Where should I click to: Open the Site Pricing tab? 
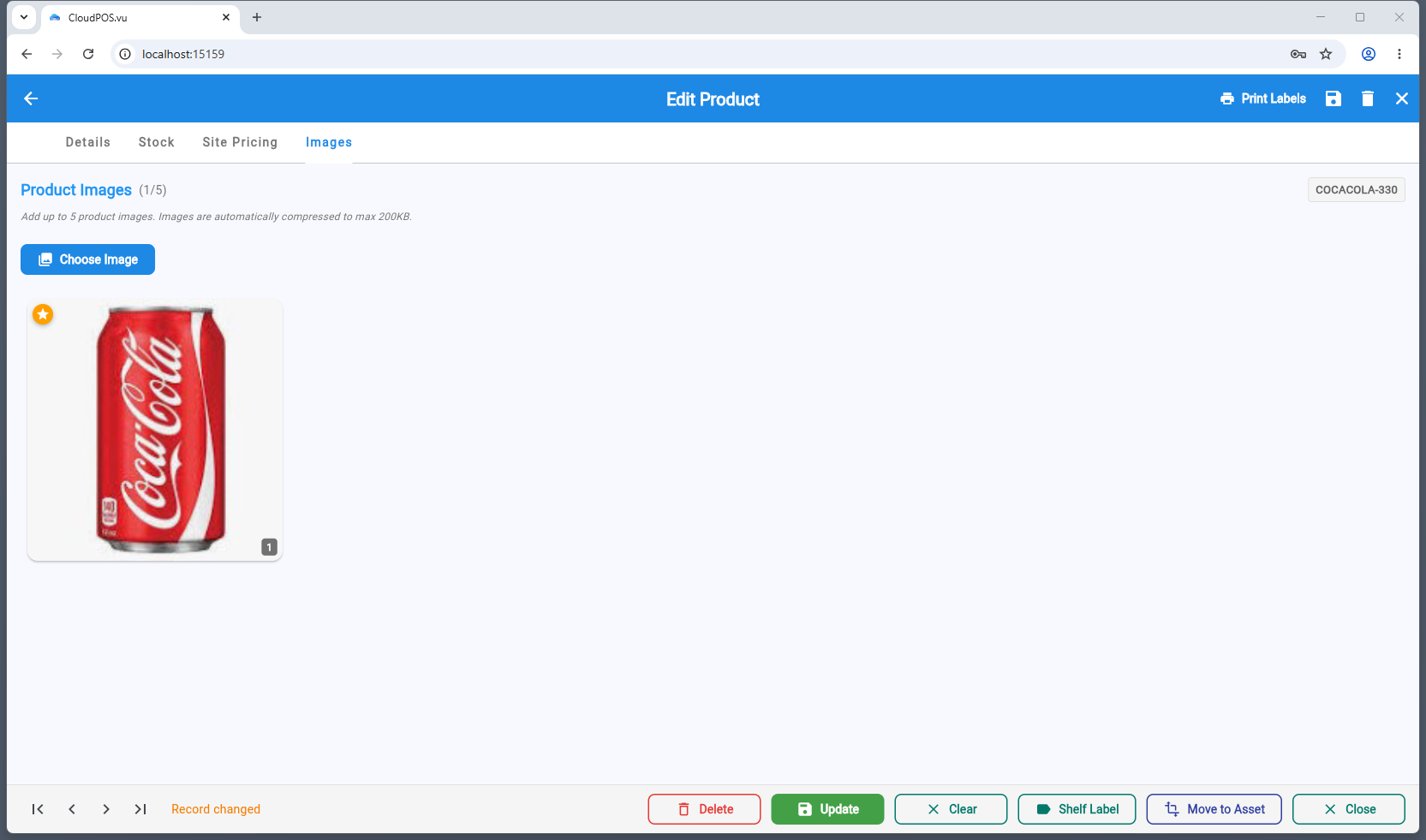click(x=240, y=142)
